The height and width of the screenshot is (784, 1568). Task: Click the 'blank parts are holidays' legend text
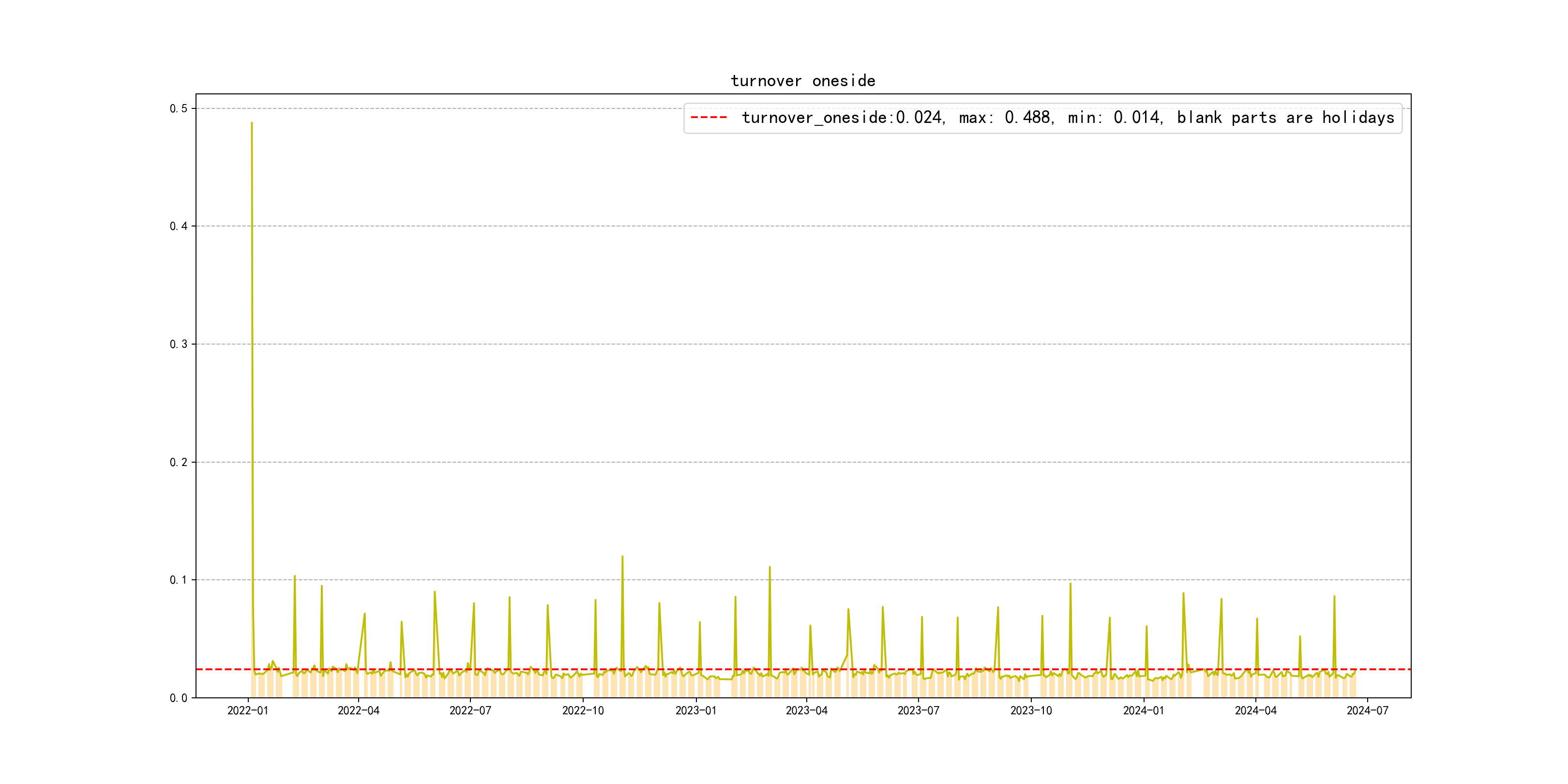pos(1285,118)
